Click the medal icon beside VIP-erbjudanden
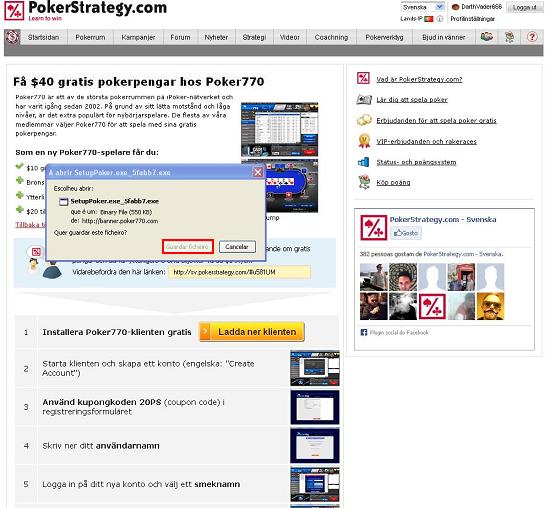The height and width of the screenshot is (508, 555). tap(364, 141)
